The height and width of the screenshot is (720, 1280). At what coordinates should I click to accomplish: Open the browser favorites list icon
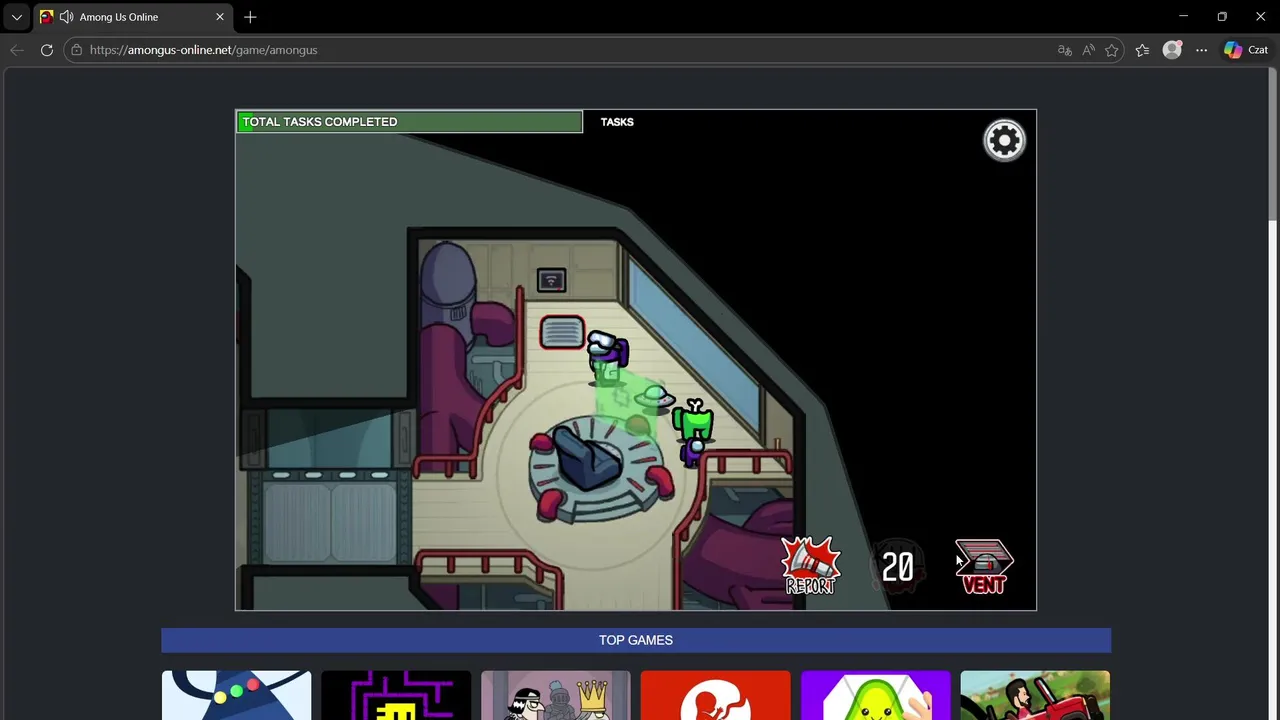(x=1142, y=50)
